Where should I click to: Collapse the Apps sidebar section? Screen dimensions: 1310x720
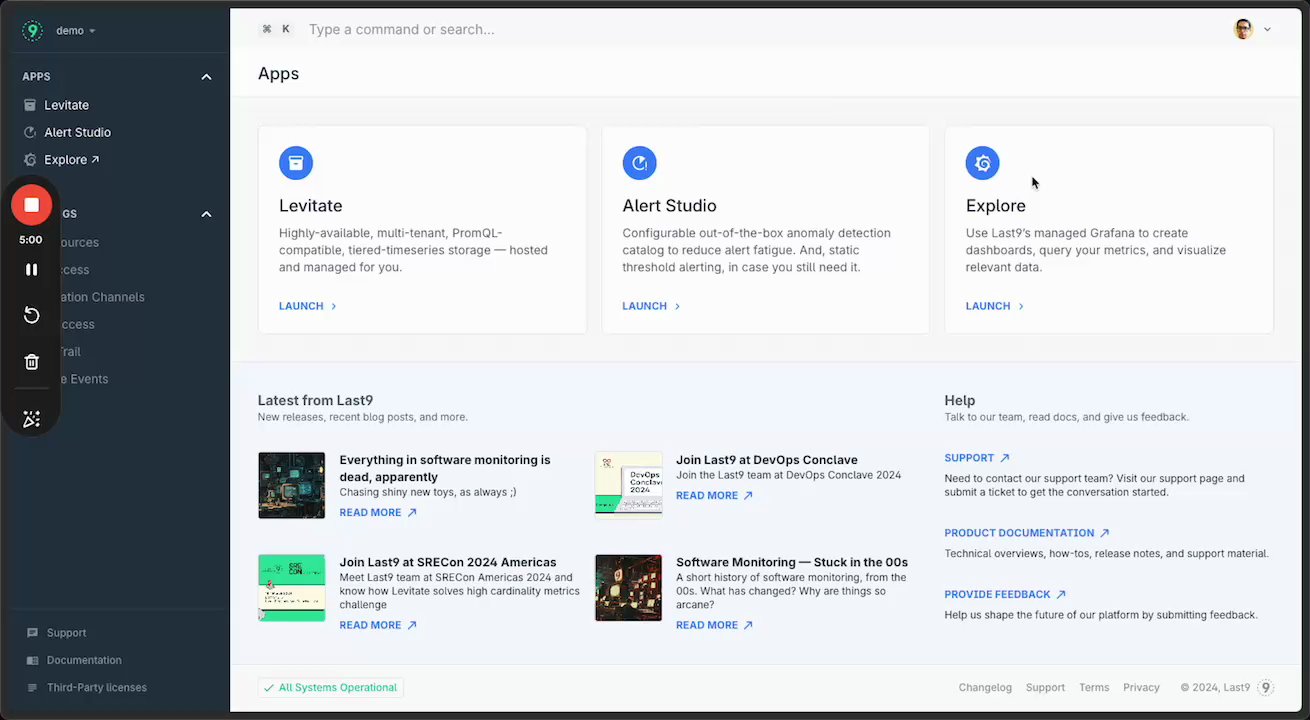(206, 77)
